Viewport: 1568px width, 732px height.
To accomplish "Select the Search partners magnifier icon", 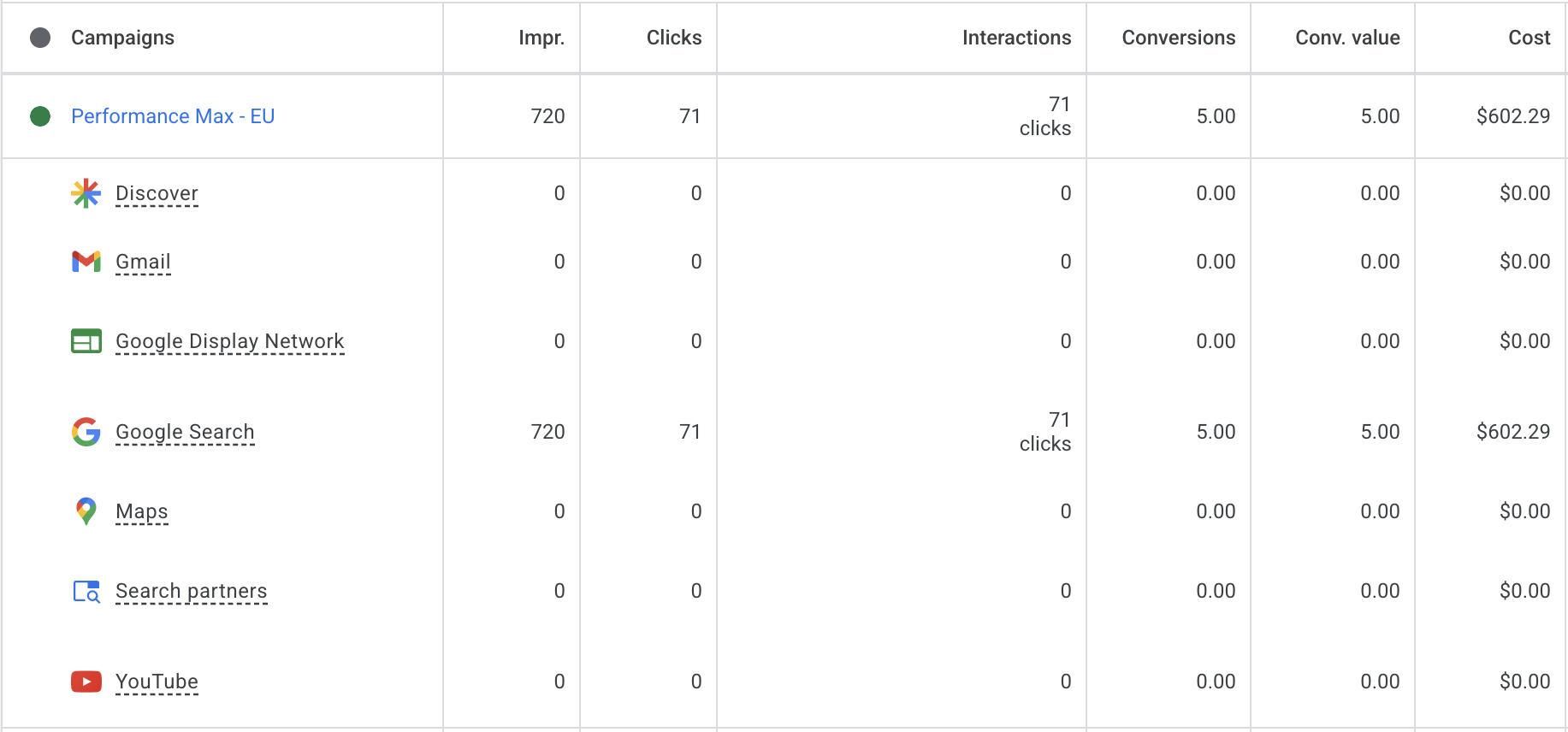I will [x=86, y=591].
